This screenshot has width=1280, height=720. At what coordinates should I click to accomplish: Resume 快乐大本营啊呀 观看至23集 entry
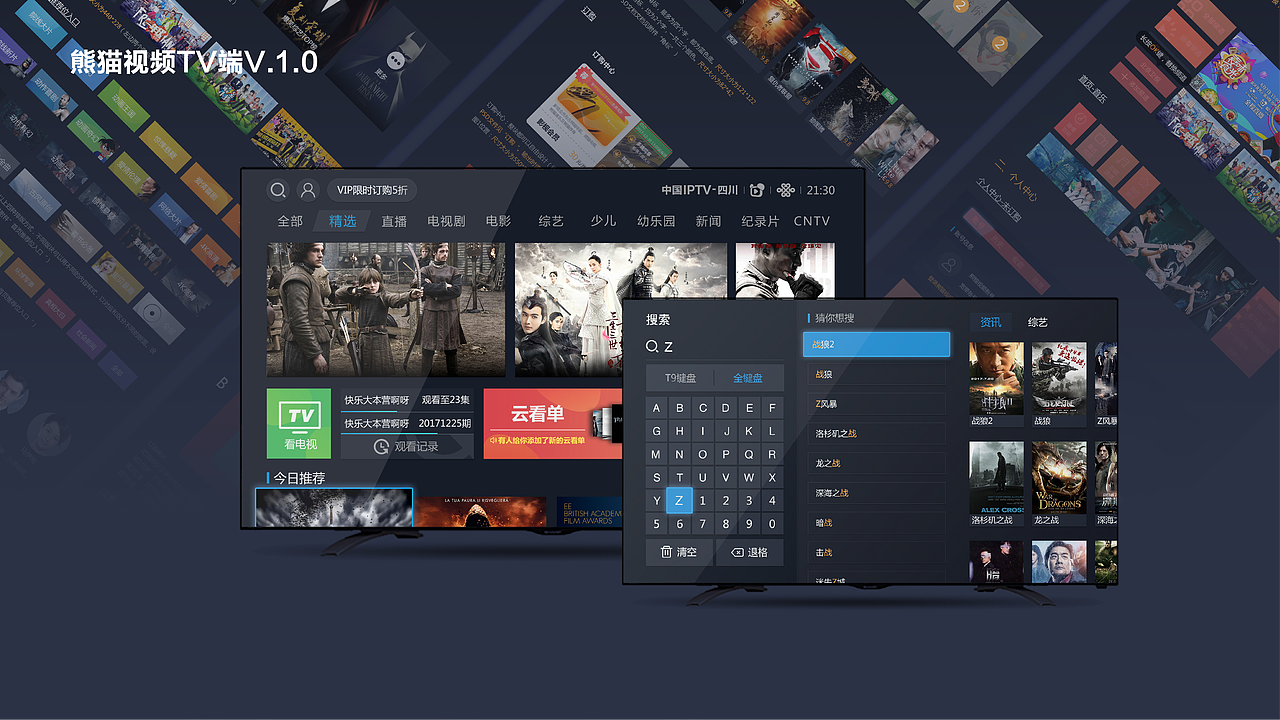[x=408, y=400]
